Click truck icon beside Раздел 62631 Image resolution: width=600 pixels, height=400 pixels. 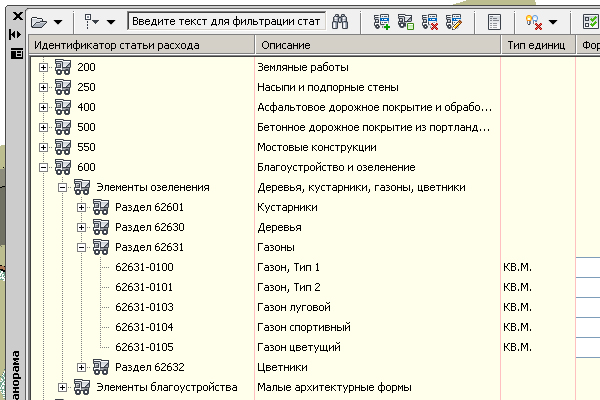101,247
